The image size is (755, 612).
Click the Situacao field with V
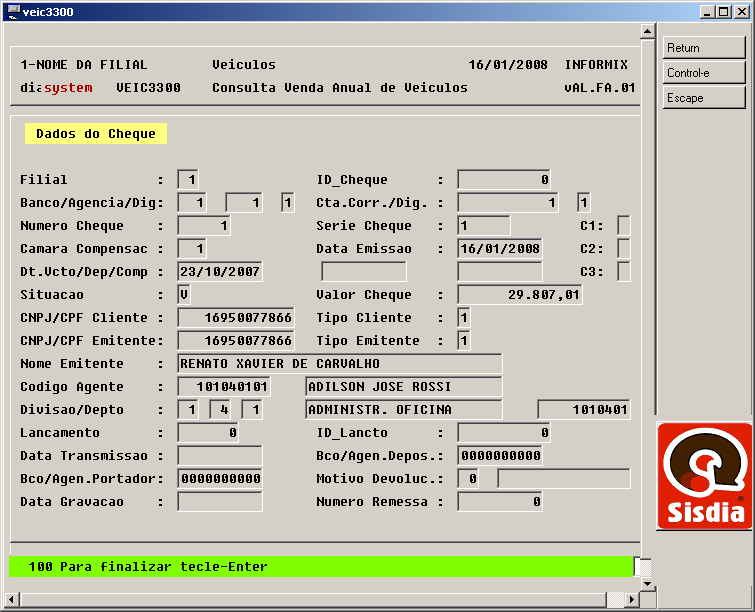pyautogui.click(x=184, y=294)
